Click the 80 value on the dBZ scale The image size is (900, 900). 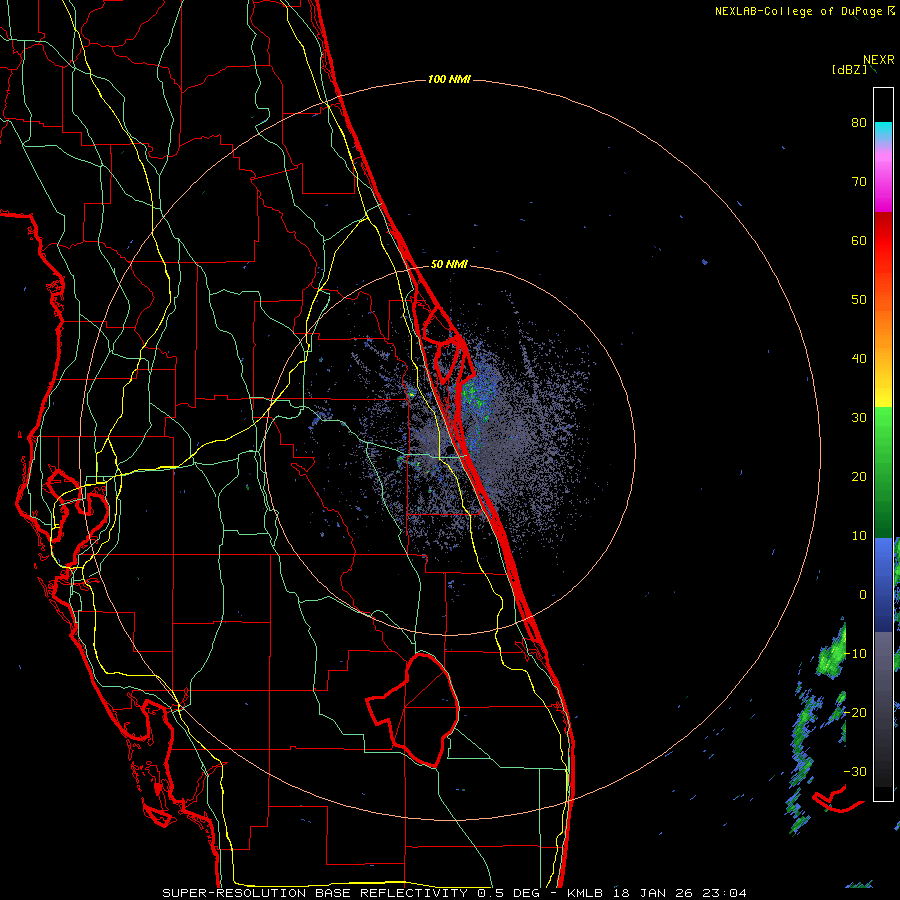859,123
